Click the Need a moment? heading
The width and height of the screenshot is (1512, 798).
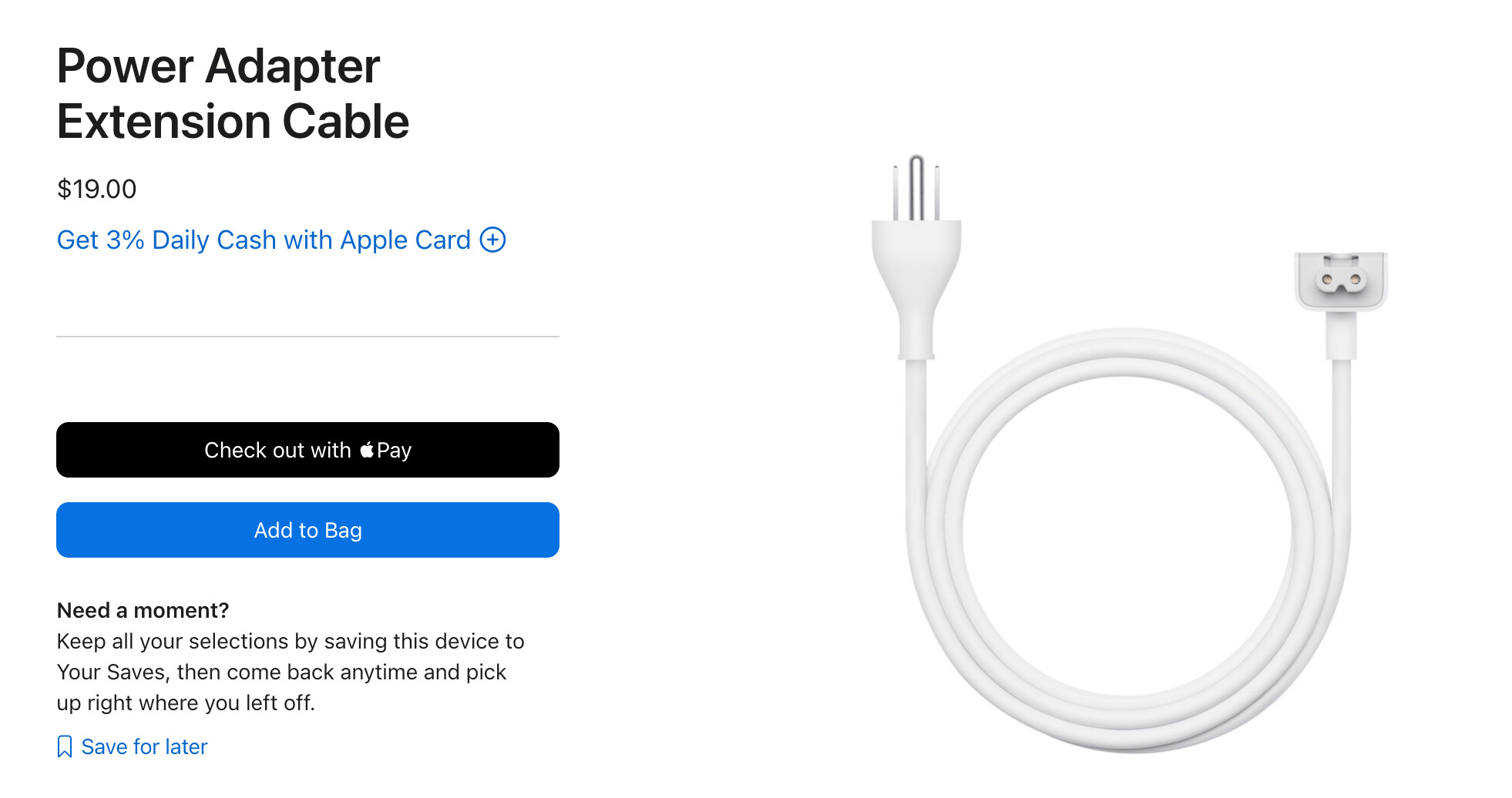point(143,610)
